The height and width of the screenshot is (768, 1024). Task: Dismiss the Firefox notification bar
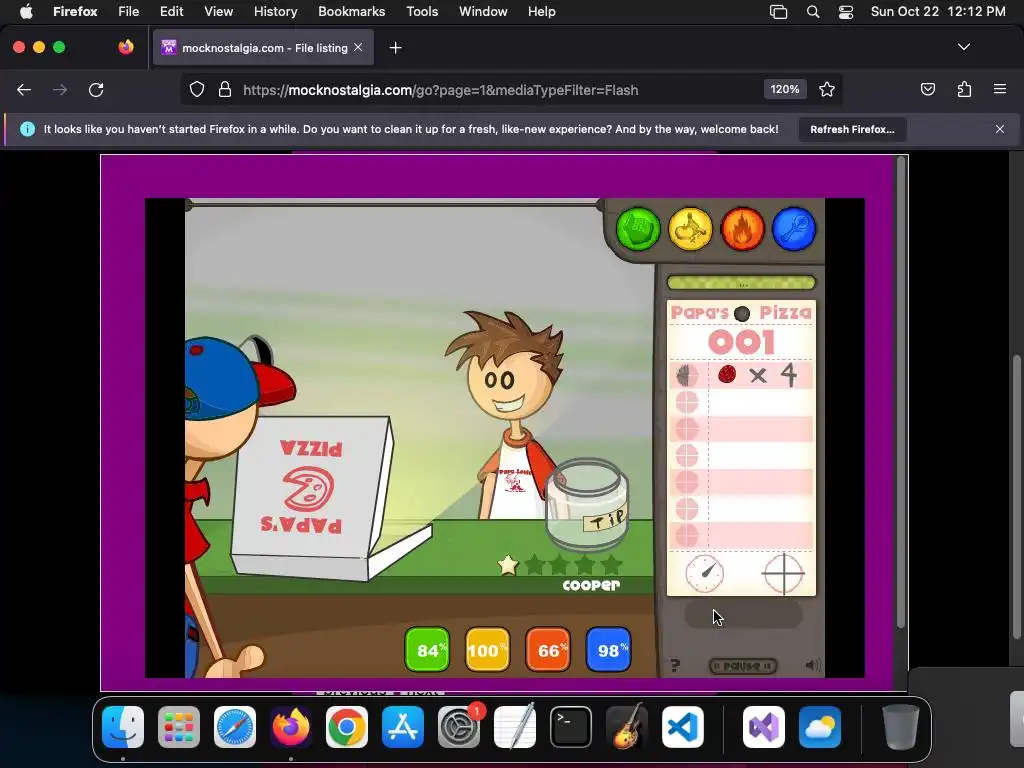[999, 129]
